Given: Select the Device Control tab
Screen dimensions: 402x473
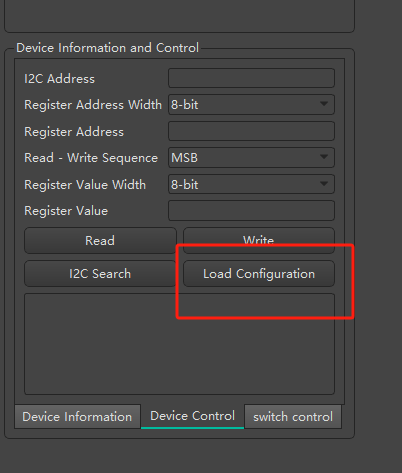Looking at the screenshot, I should point(193,416).
